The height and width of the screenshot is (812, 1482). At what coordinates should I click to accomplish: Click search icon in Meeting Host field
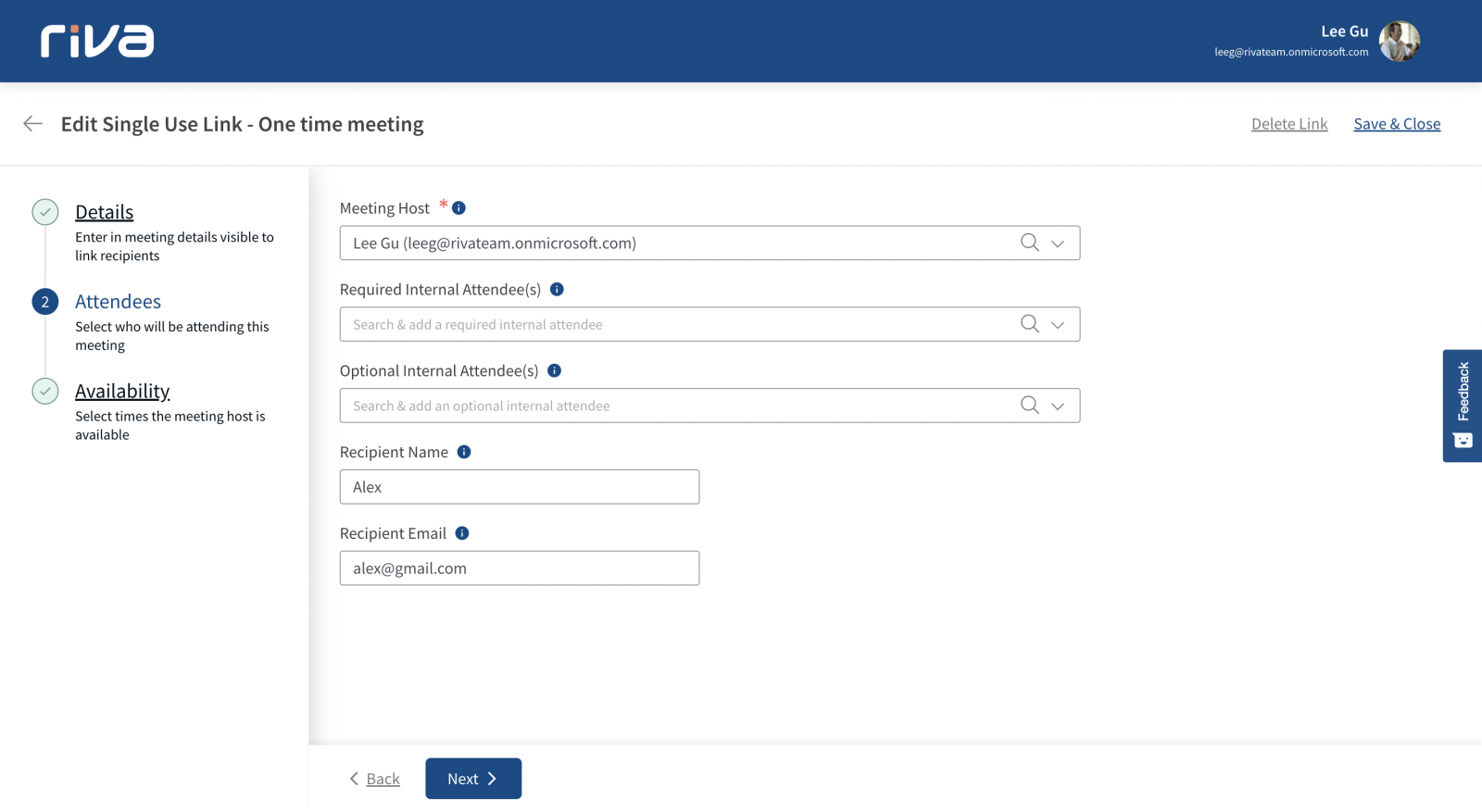pyautogui.click(x=1029, y=243)
